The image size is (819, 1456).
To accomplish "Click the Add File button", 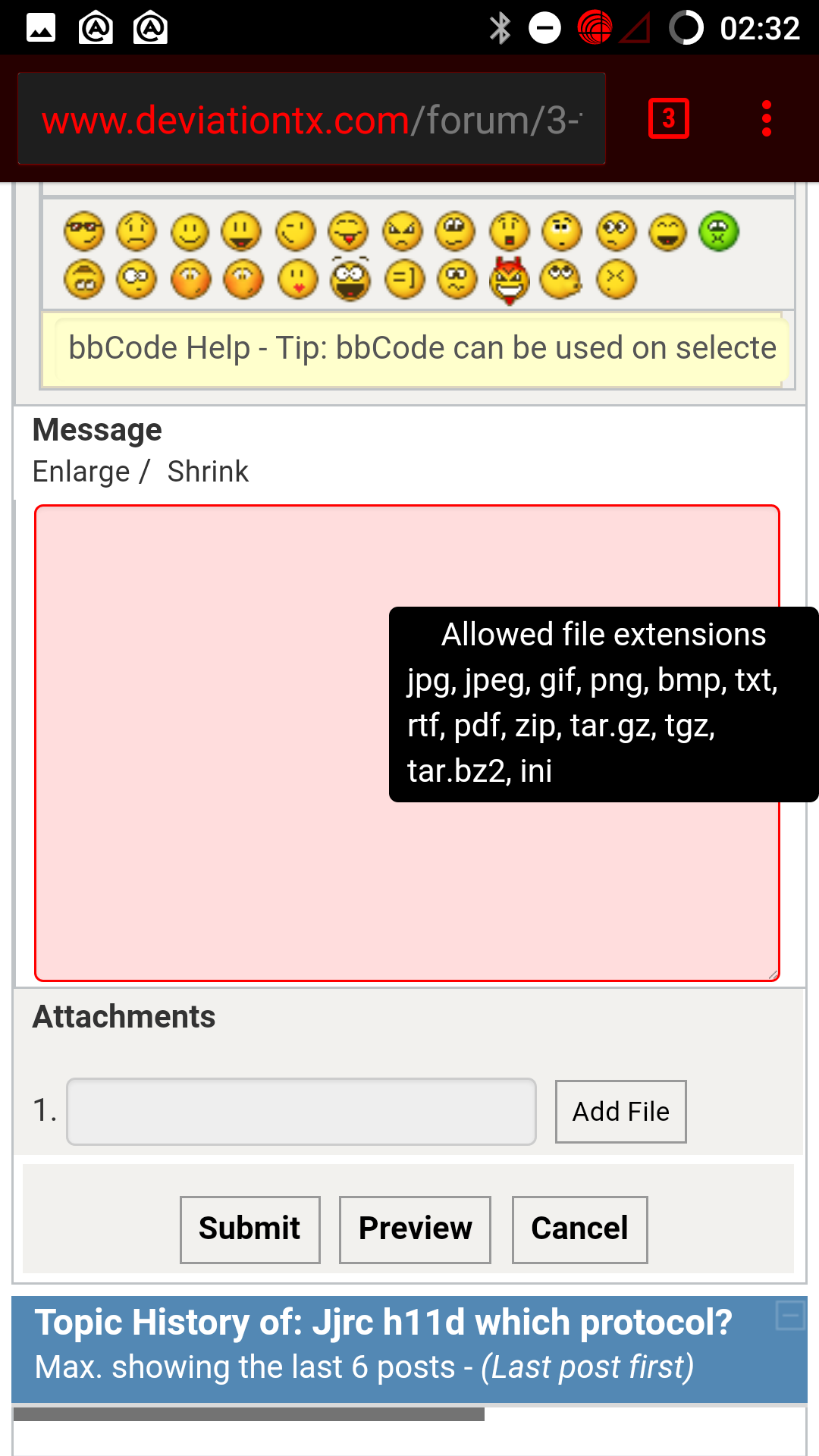I will tap(621, 1112).
